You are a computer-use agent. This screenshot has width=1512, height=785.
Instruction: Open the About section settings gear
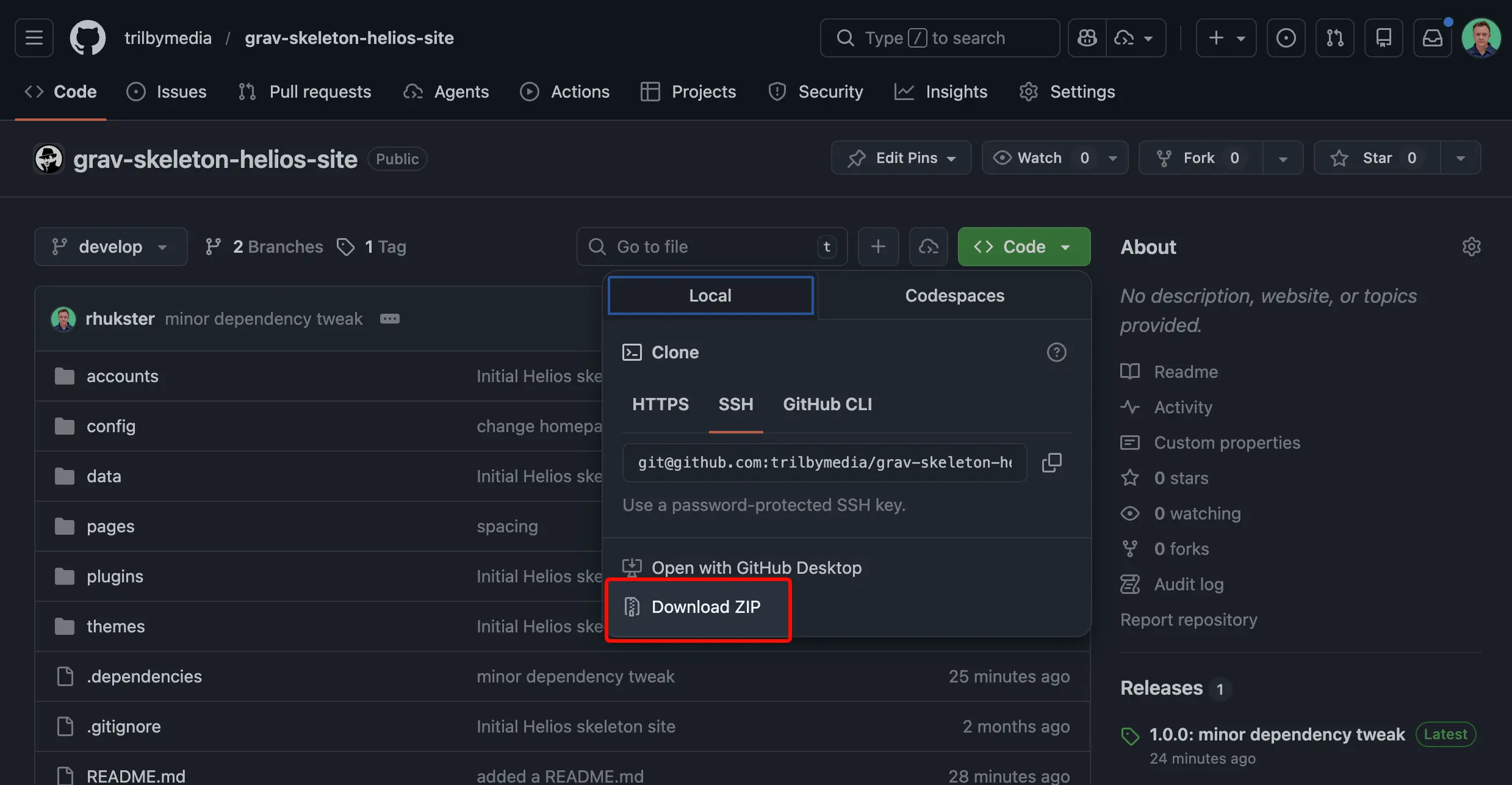[1472, 247]
